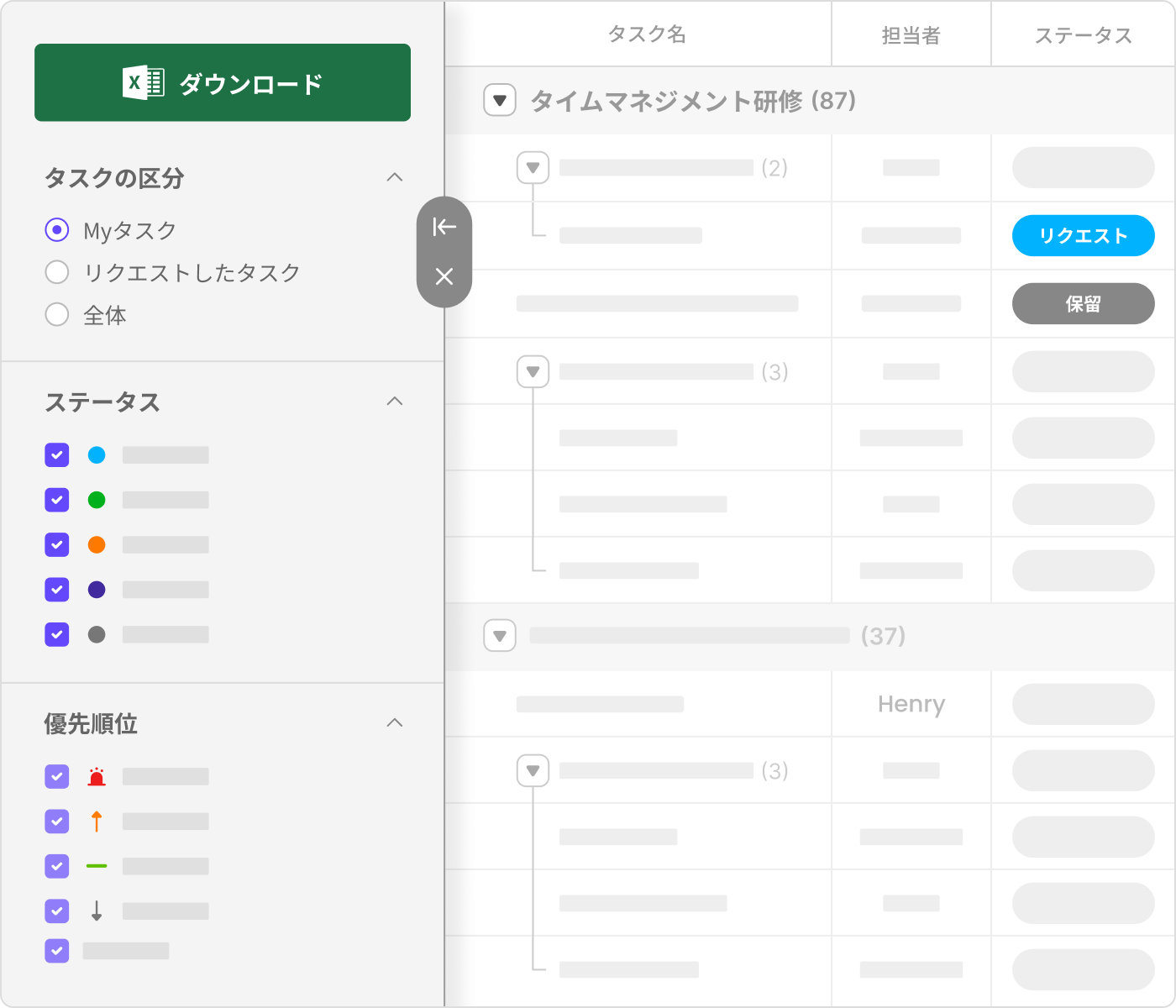Click the orange up-arrow high priority icon
Viewport: 1176px width, 1008px height.
click(97, 822)
